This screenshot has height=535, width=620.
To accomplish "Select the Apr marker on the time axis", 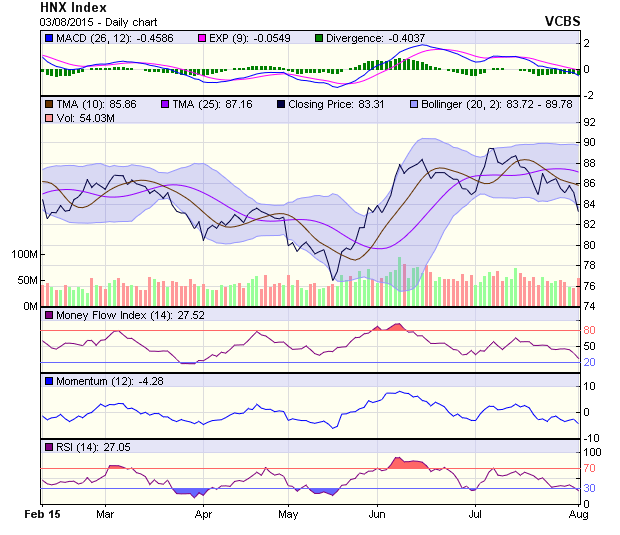I will 204,515.
